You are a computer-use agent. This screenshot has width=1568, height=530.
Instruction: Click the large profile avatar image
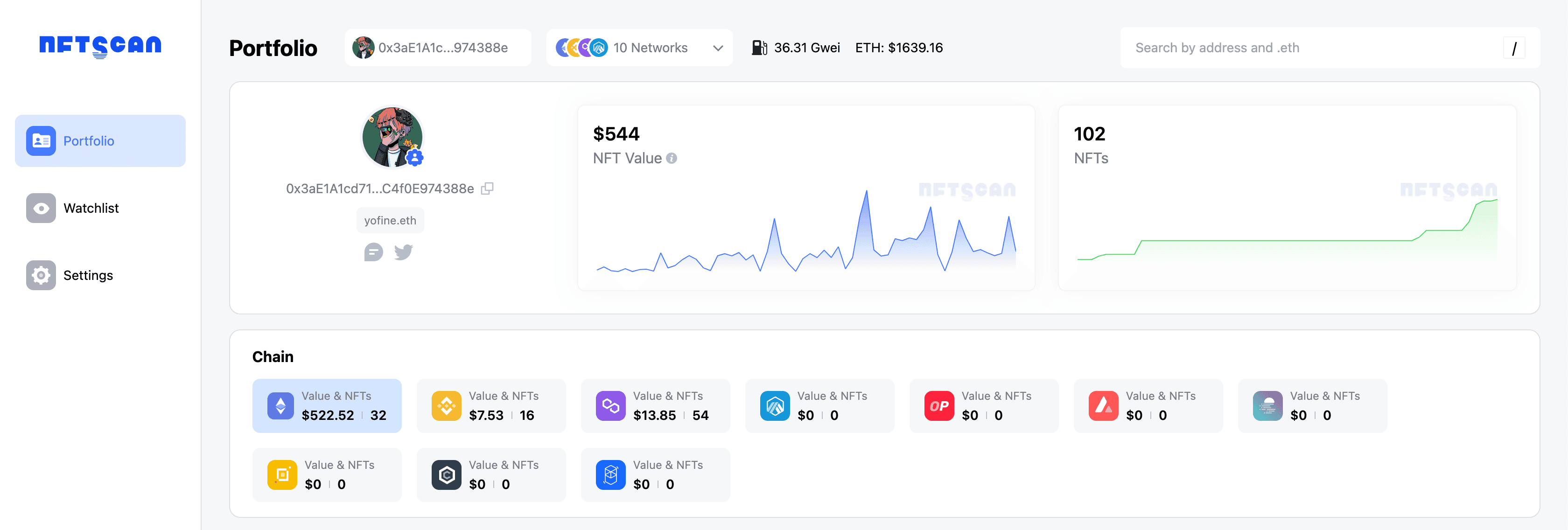coord(392,137)
